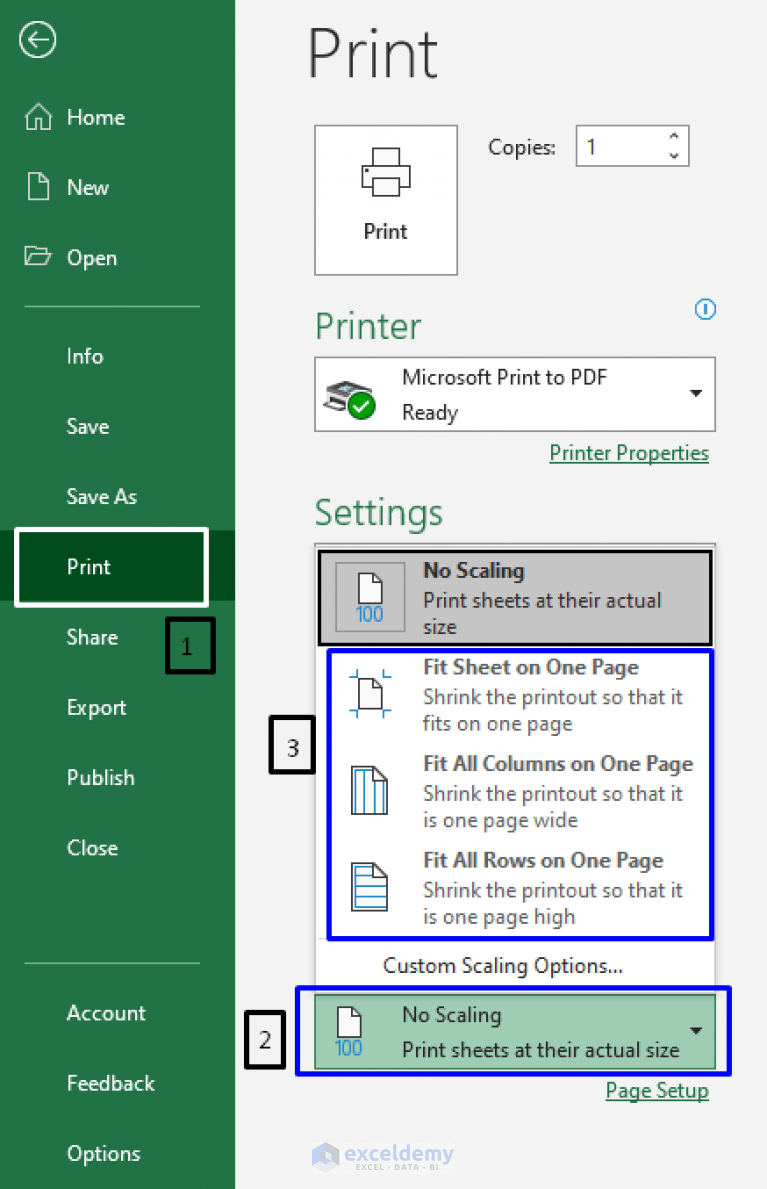767x1189 pixels.
Task: Click the Page Setup link
Action: point(657,1090)
